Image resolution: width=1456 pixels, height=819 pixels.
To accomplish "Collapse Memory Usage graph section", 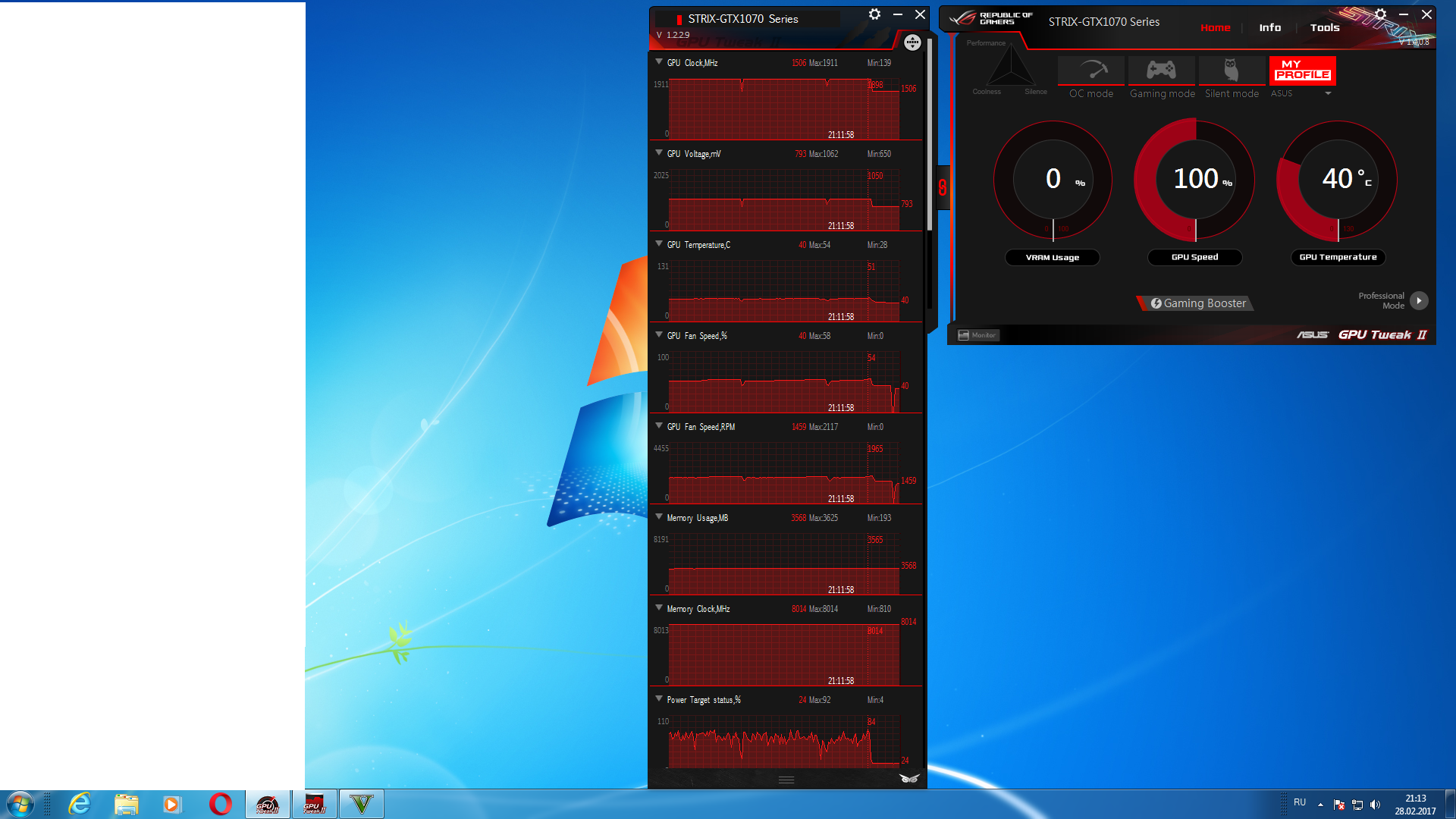I will point(659,517).
